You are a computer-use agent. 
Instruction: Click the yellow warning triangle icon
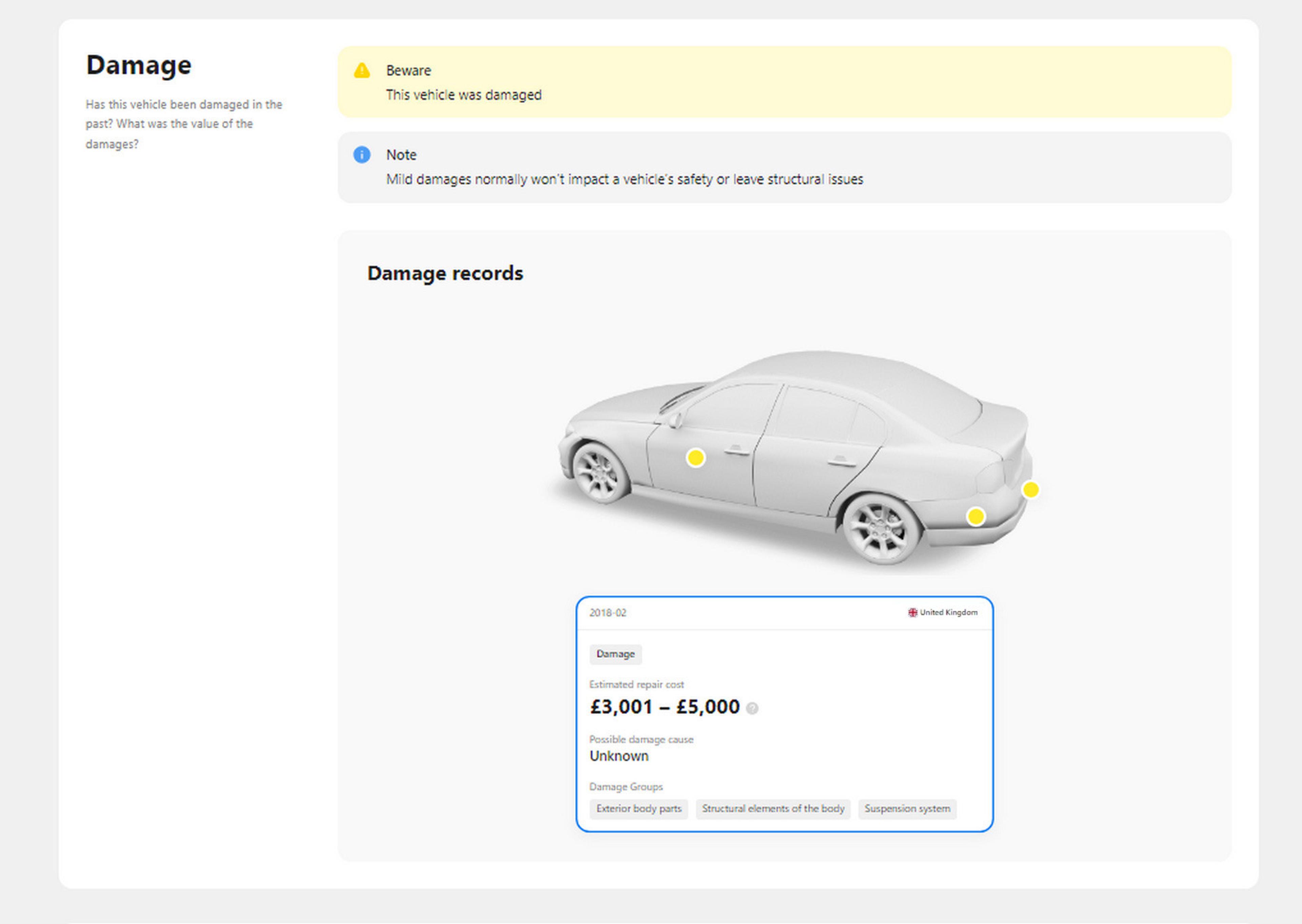[x=362, y=71]
